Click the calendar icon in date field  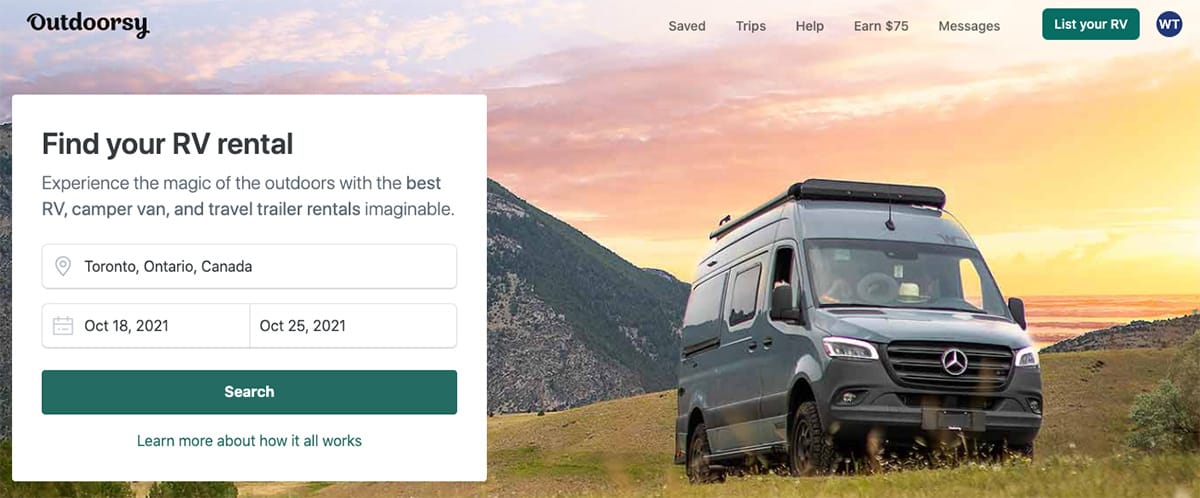(x=63, y=325)
